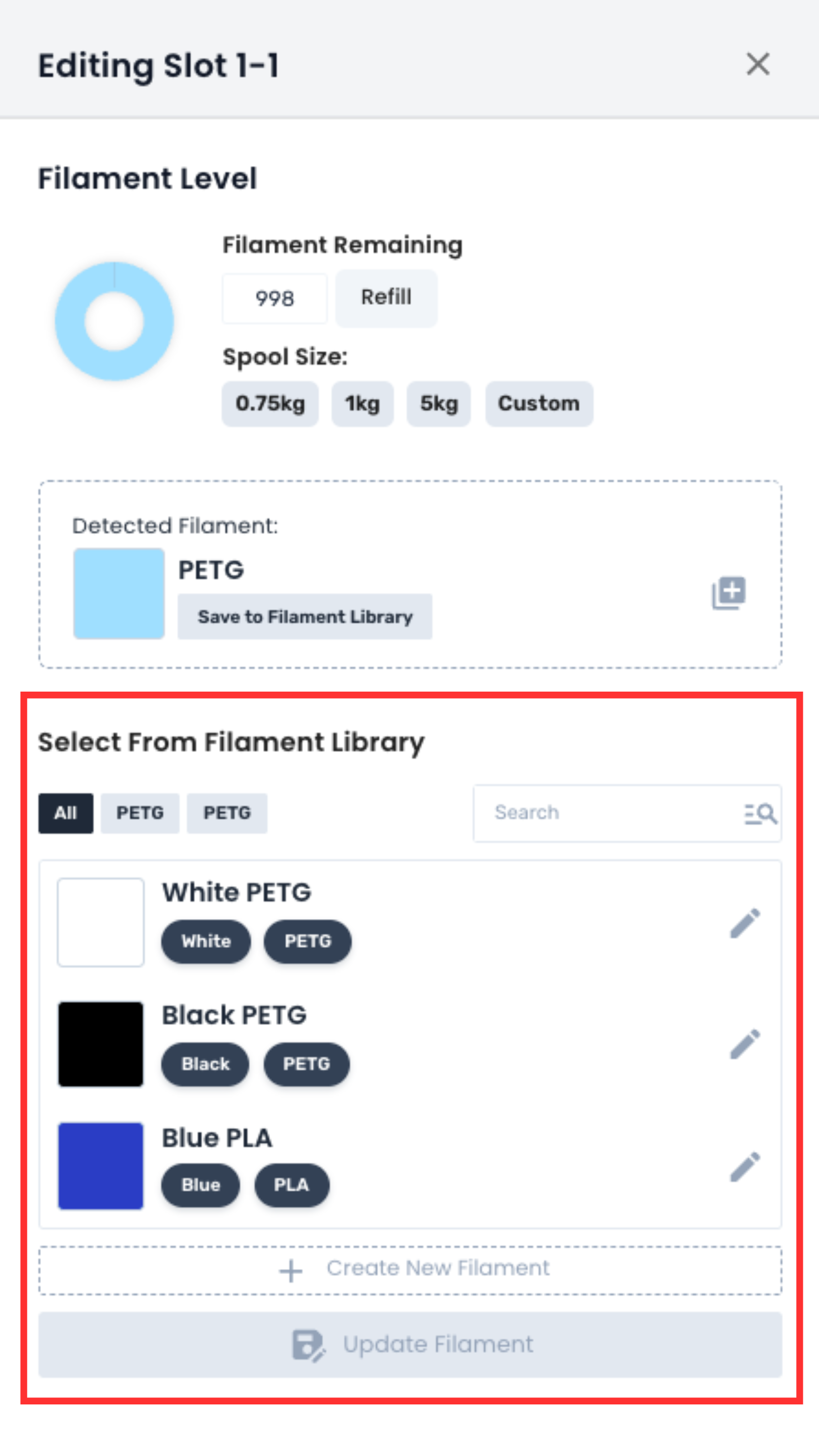This screenshot has width=819, height=1456.
Task: Click the add-to-library icon beside detected PETG
Action: click(729, 593)
